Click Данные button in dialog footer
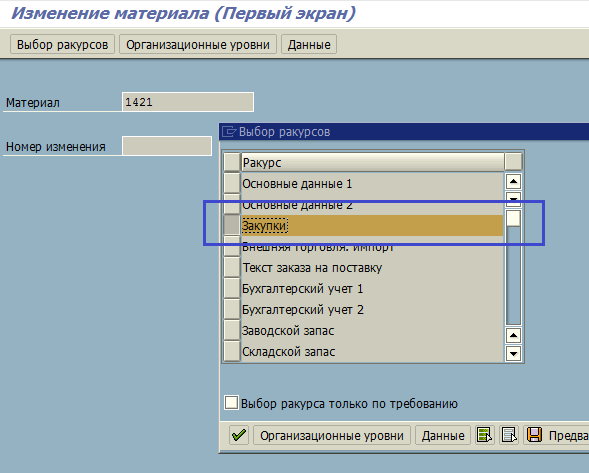 pyautogui.click(x=443, y=435)
